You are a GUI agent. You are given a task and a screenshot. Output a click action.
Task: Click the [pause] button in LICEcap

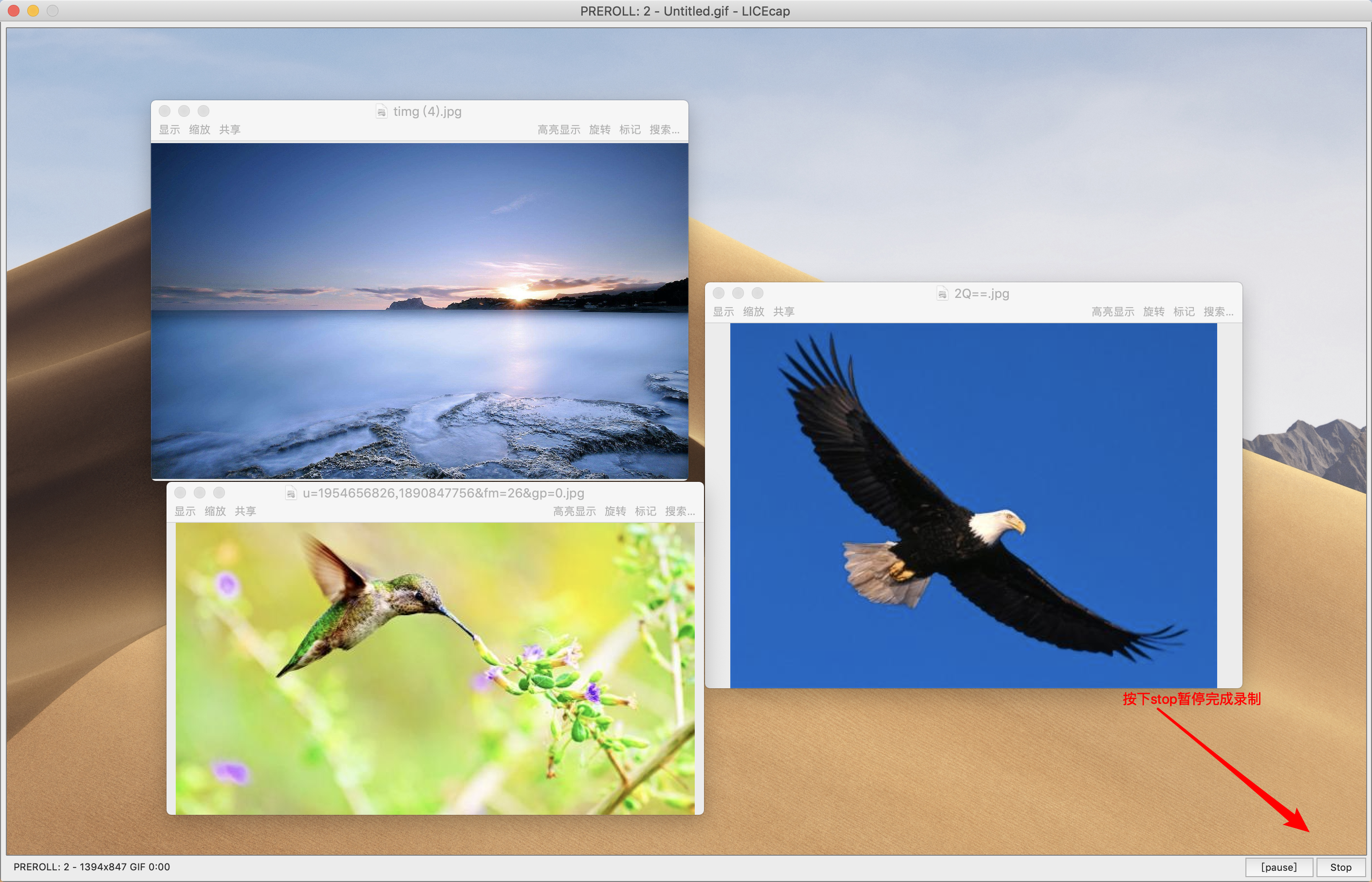click(1279, 867)
